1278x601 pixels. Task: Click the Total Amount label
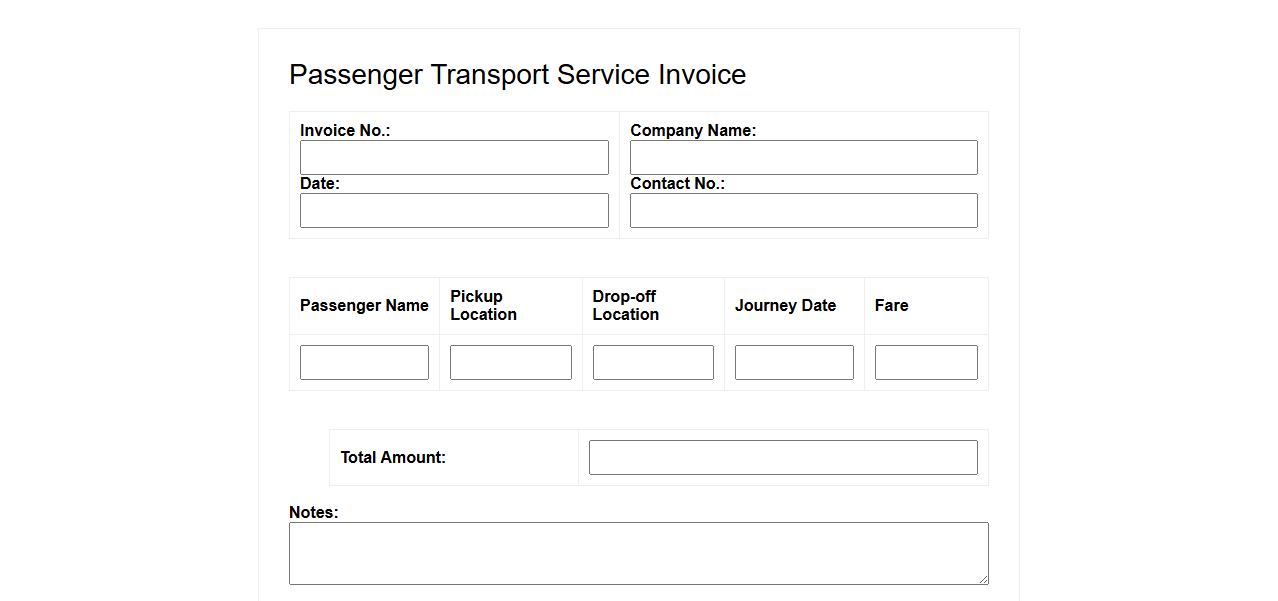393,458
